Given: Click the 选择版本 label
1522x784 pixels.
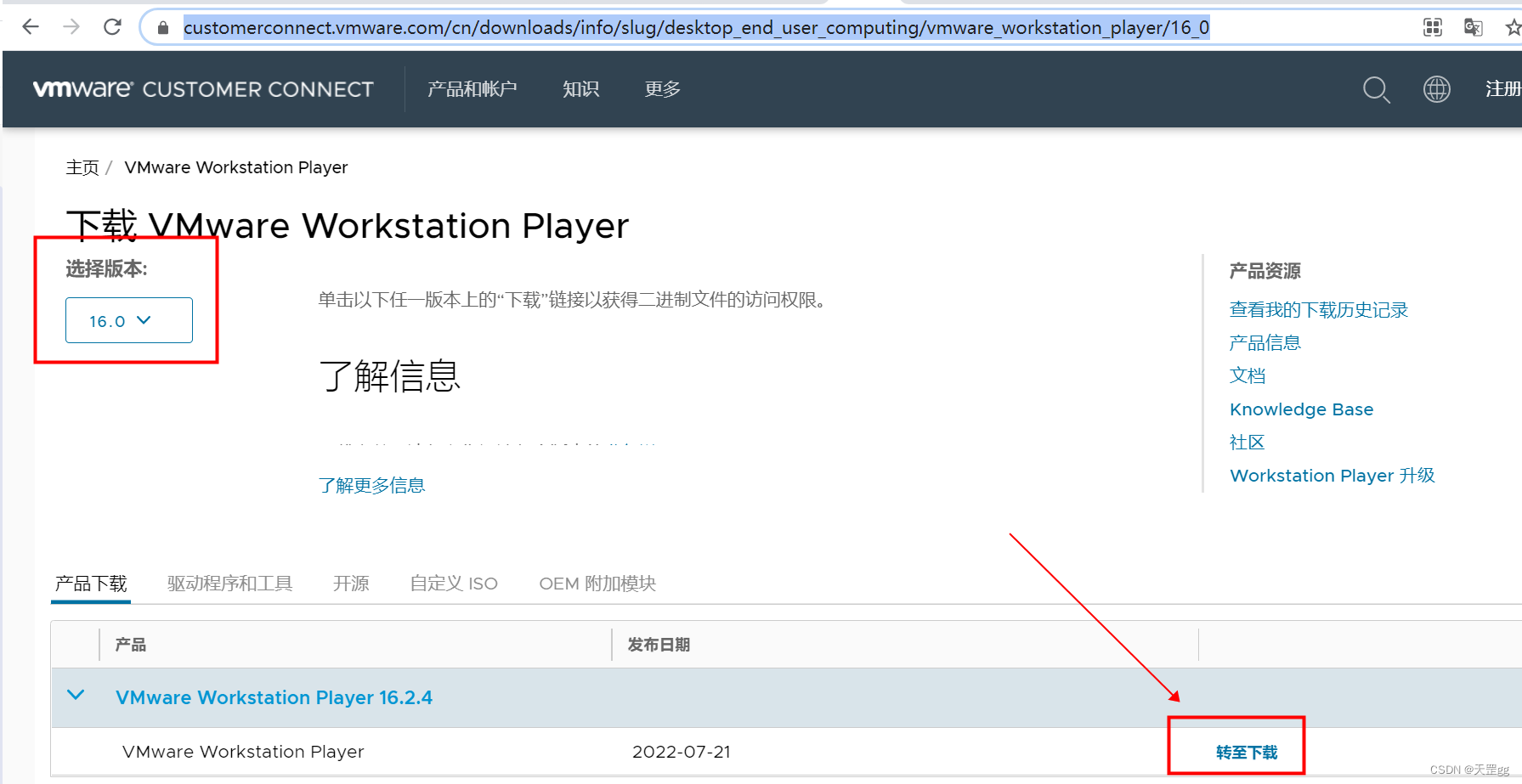Looking at the screenshot, I should 106,269.
